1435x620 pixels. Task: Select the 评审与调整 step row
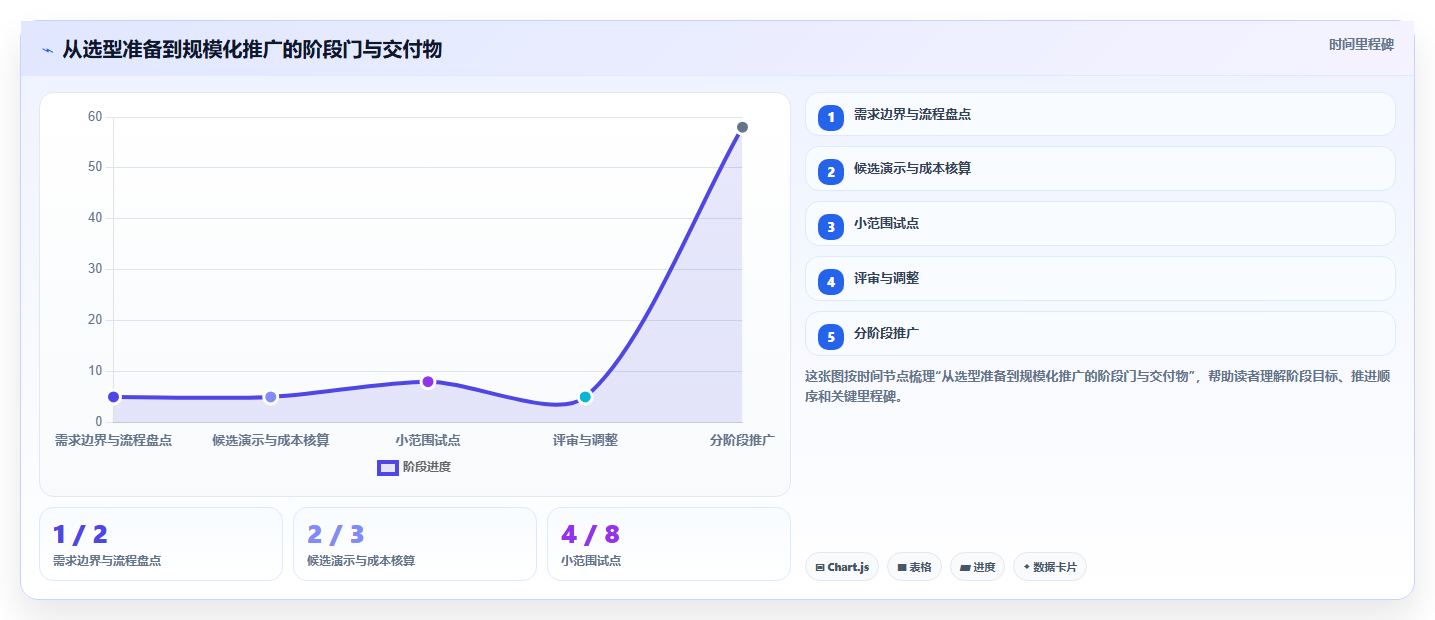1100,278
